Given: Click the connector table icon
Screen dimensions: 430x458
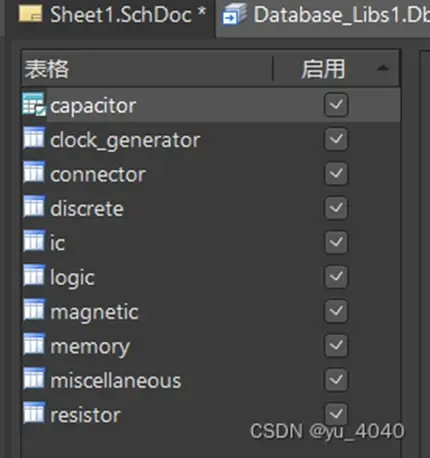Looking at the screenshot, I should point(34,173).
